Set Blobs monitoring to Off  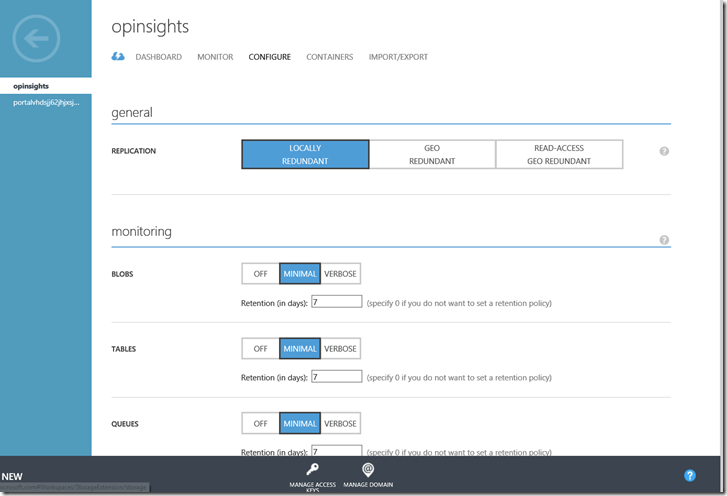tap(260, 274)
